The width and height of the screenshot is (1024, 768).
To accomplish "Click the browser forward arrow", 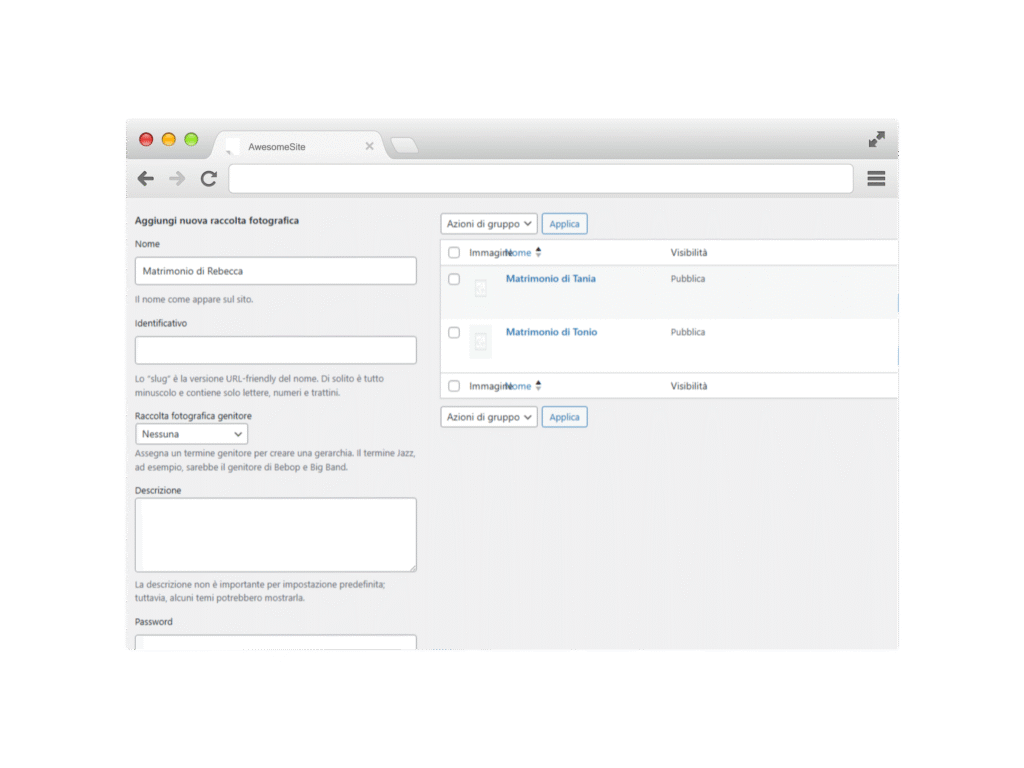I will coord(177,179).
